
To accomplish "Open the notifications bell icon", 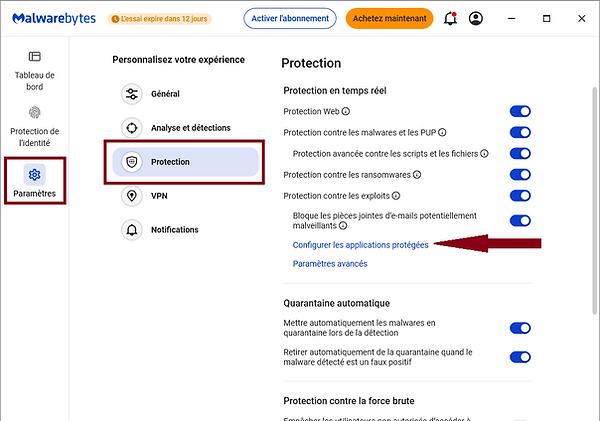I will (x=450, y=18).
